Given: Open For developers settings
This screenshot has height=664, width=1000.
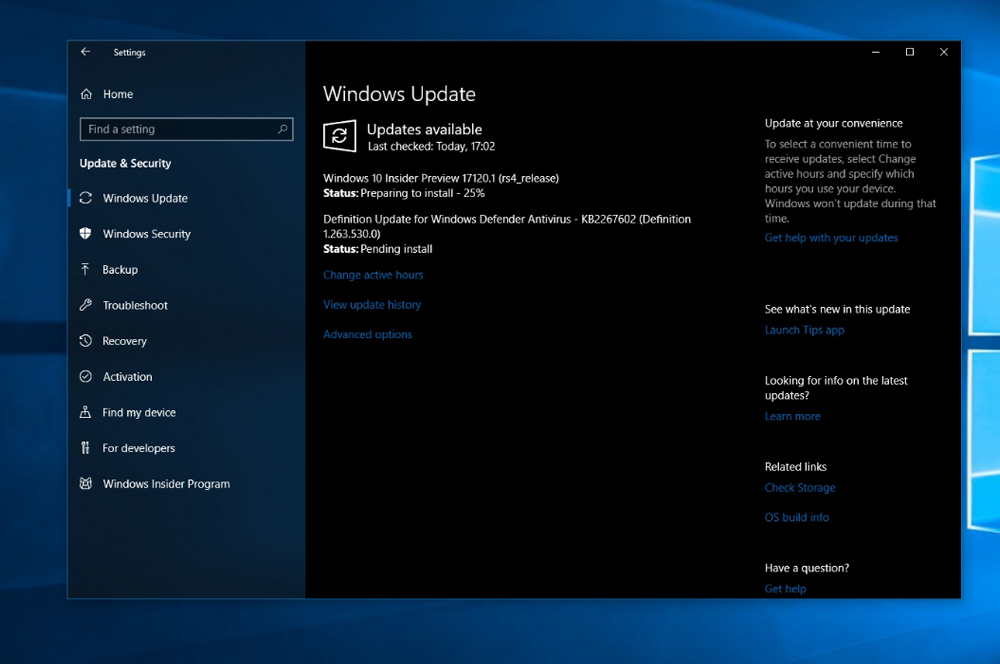Looking at the screenshot, I should click(x=138, y=448).
